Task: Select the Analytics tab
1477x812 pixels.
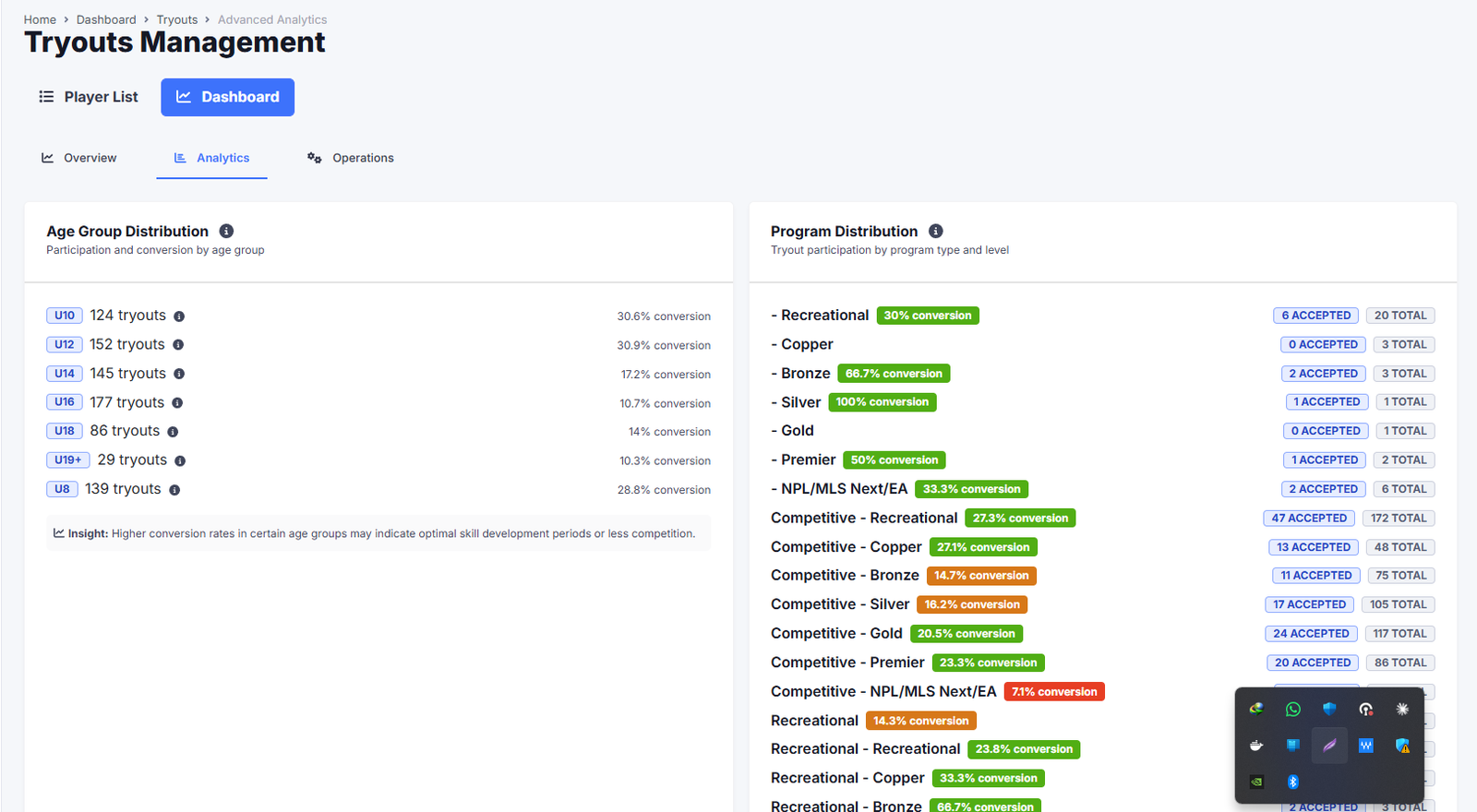Action: point(212,158)
